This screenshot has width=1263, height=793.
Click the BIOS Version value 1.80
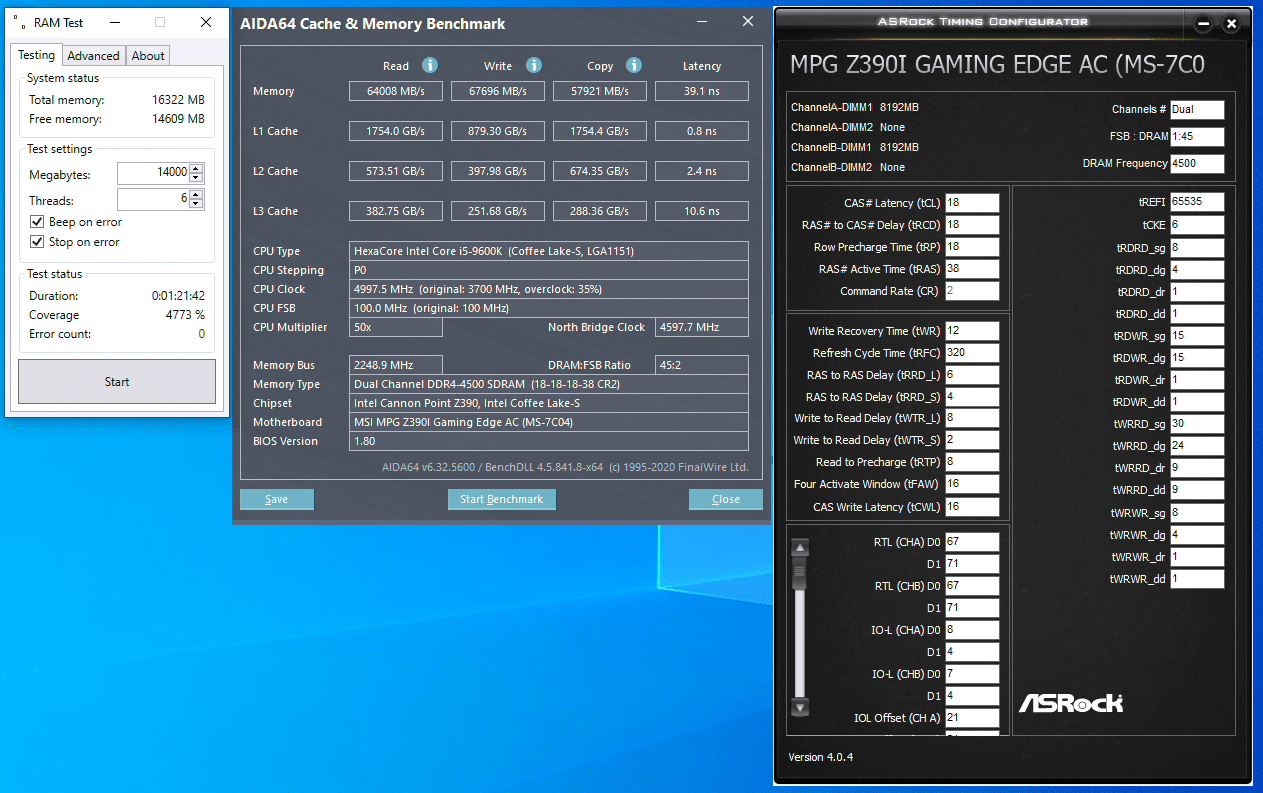(x=549, y=441)
